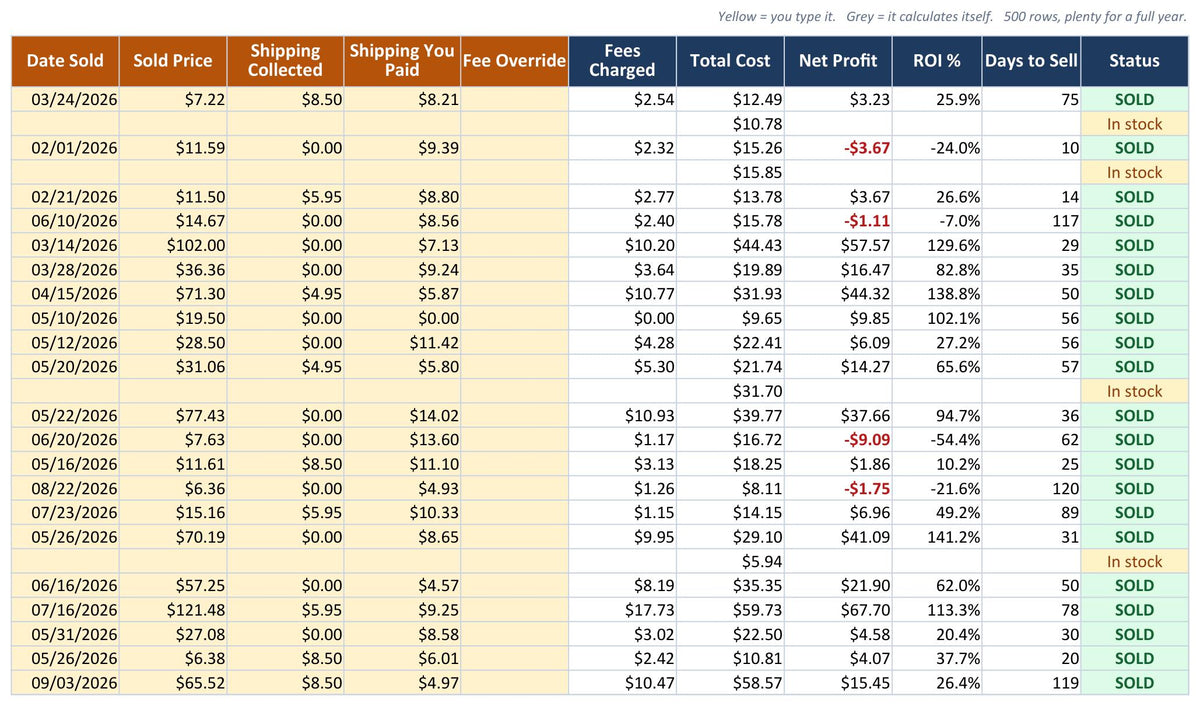The width and height of the screenshot is (1200, 706).
Task: Click date cell 02/01/2026
Action: (65, 148)
